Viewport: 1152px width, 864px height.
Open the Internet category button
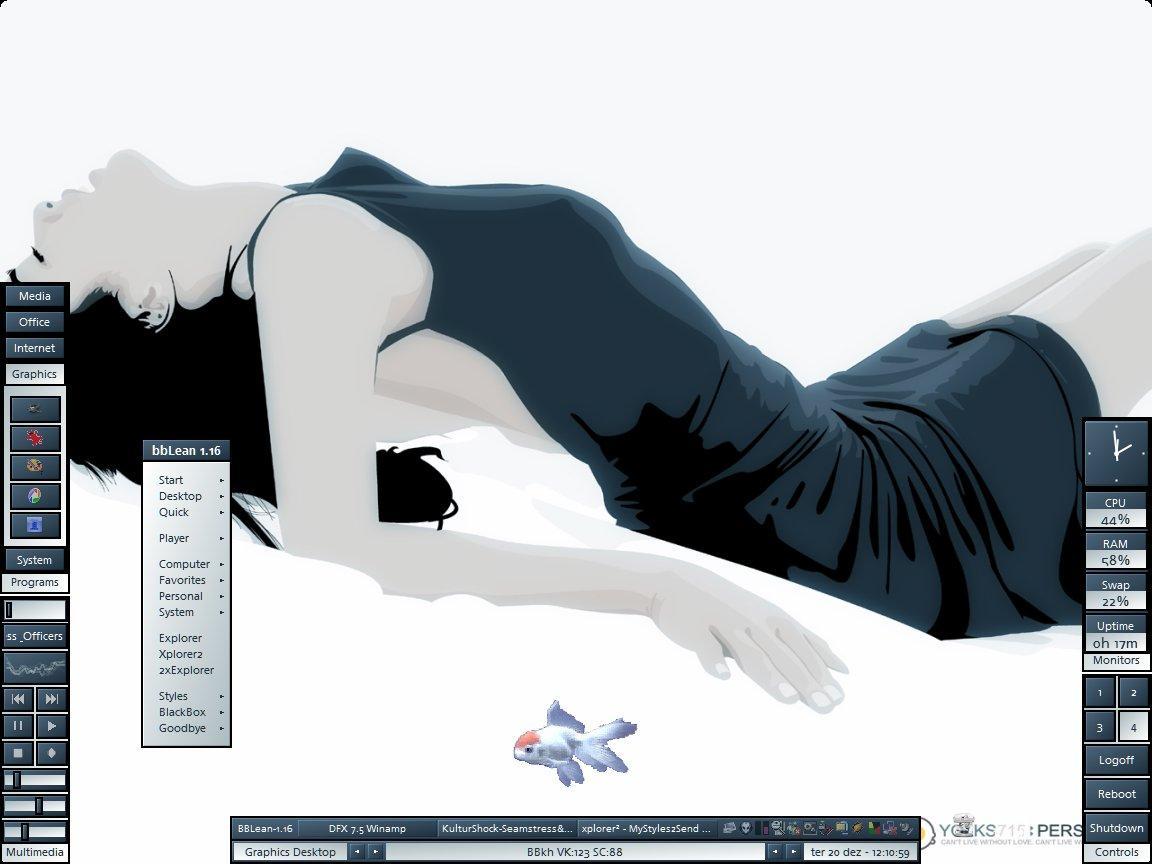tap(35, 348)
